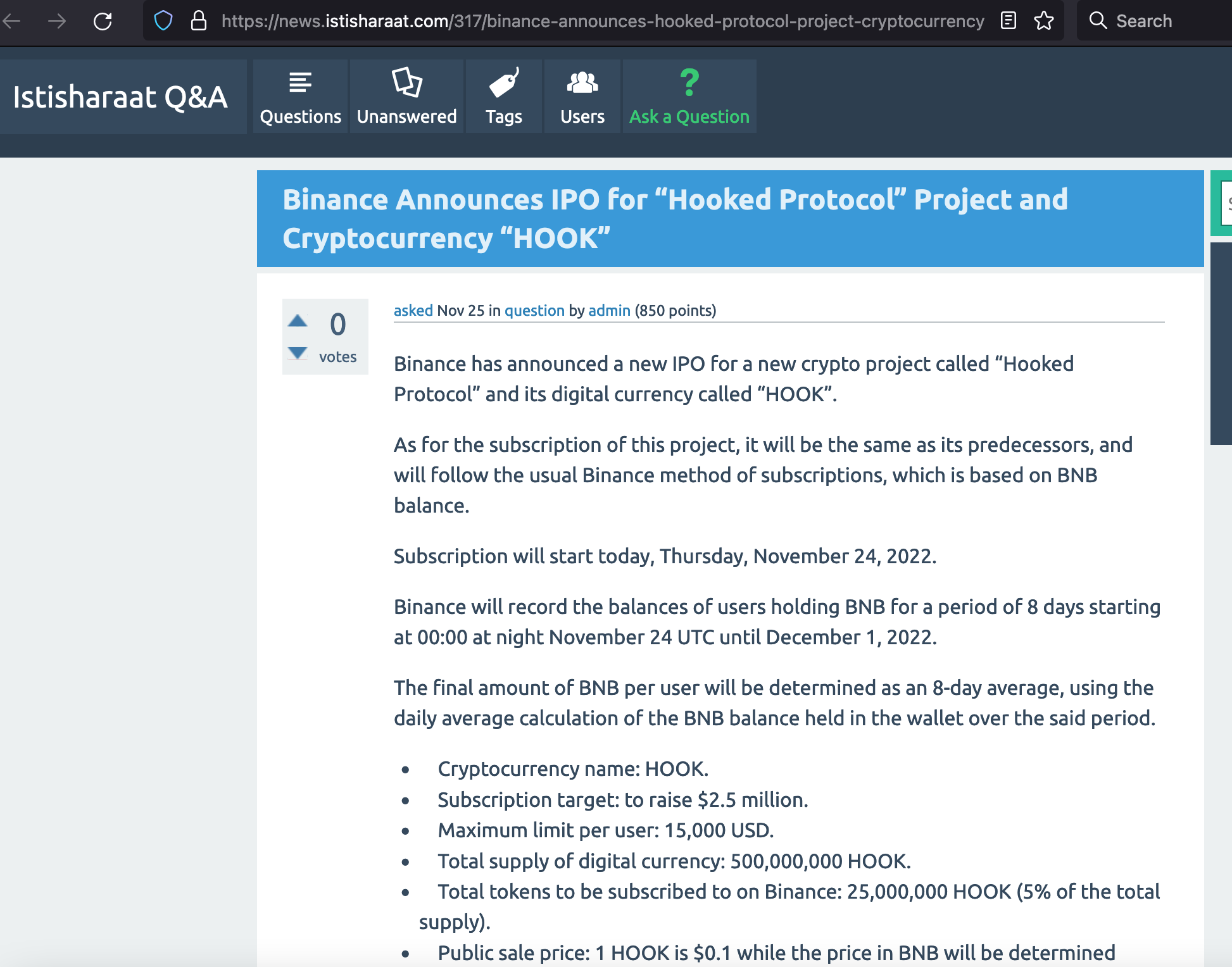Click 'Maximum limit per user: 15,000 USD.'
The height and width of the screenshot is (967, 1232).
click(x=606, y=830)
